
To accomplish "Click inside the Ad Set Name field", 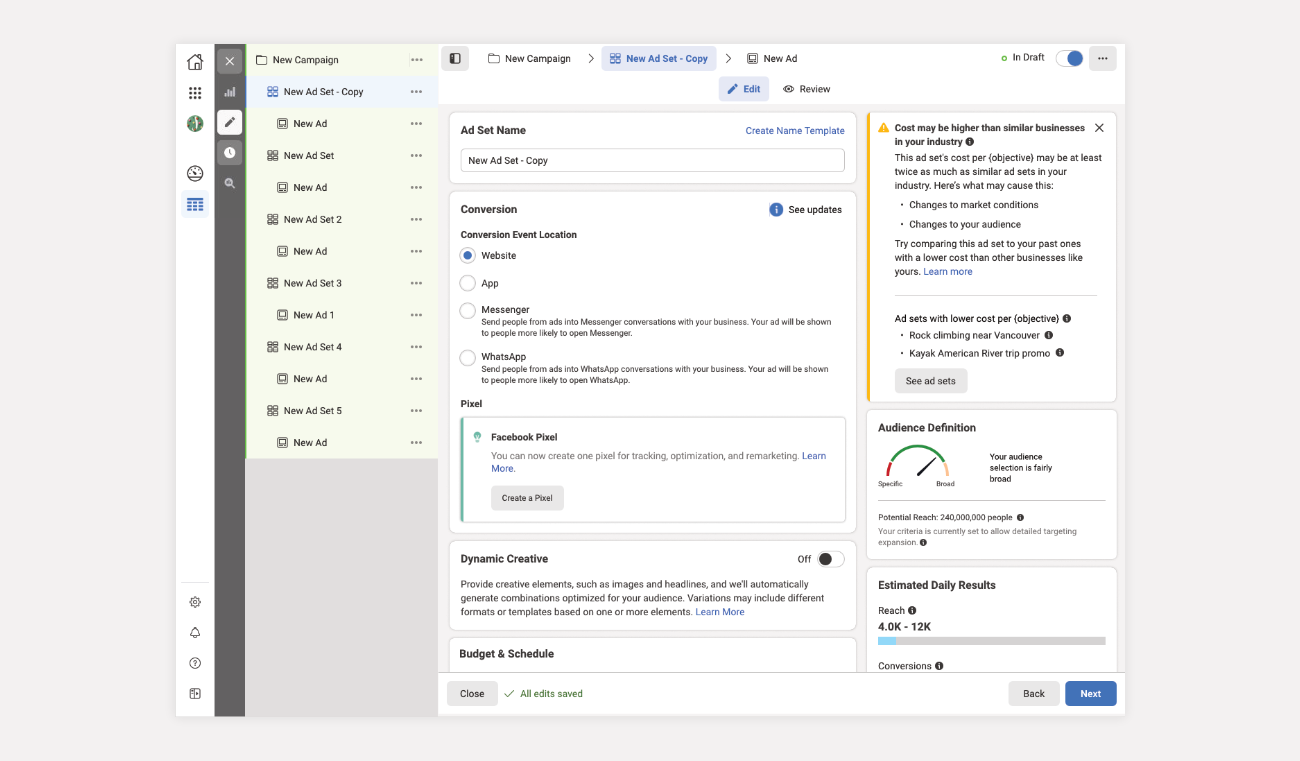I will coord(652,160).
